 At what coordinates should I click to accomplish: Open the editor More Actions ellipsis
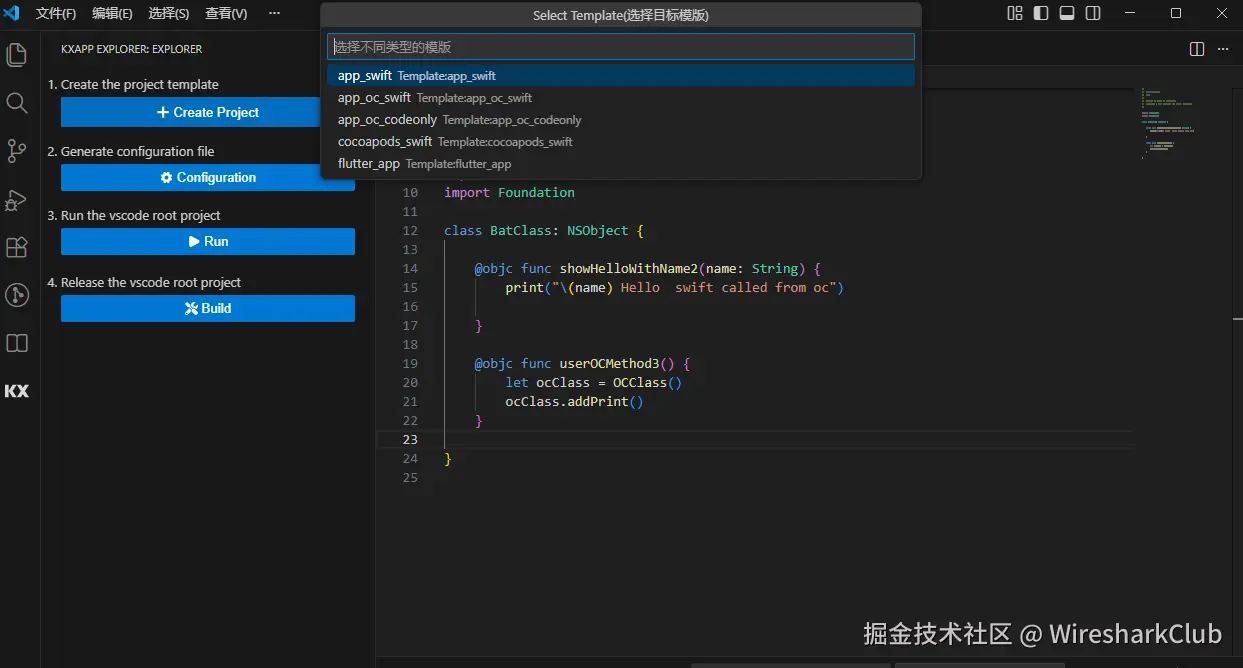pos(1224,49)
